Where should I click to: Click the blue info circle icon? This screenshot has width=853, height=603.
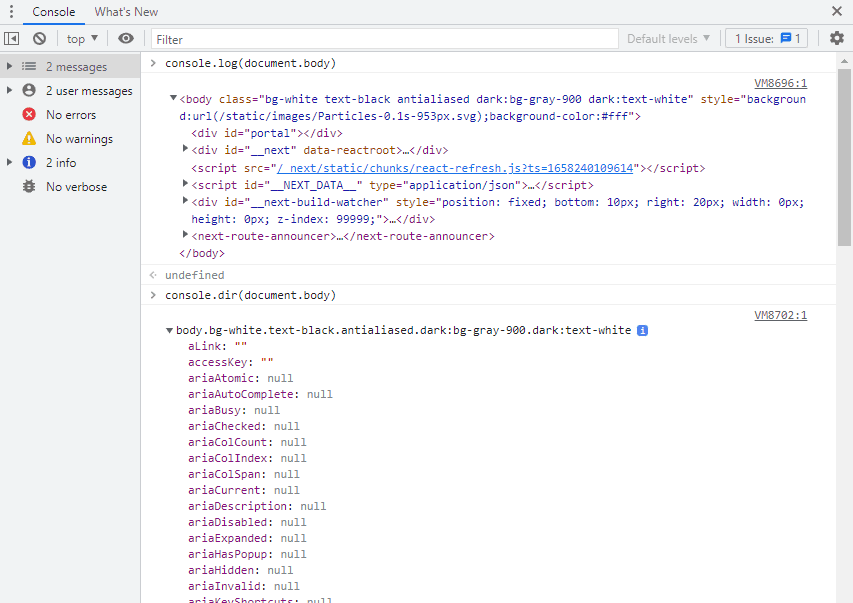29,162
